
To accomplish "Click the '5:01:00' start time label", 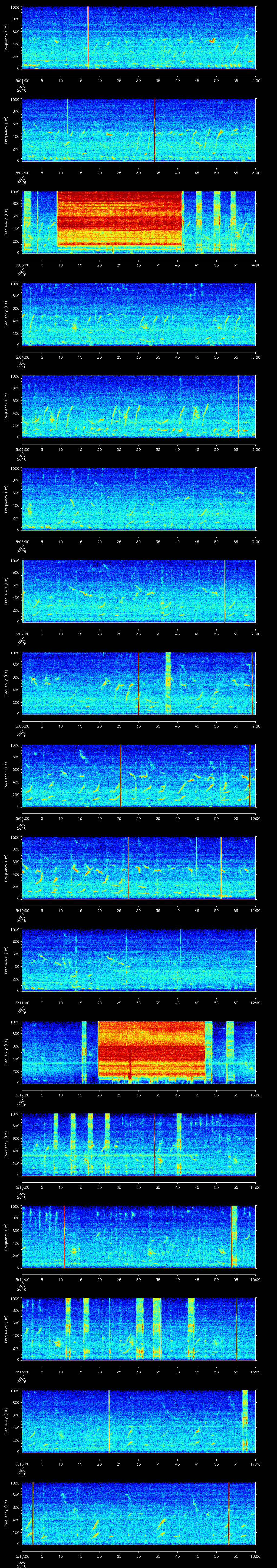I will click(x=22, y=80).
